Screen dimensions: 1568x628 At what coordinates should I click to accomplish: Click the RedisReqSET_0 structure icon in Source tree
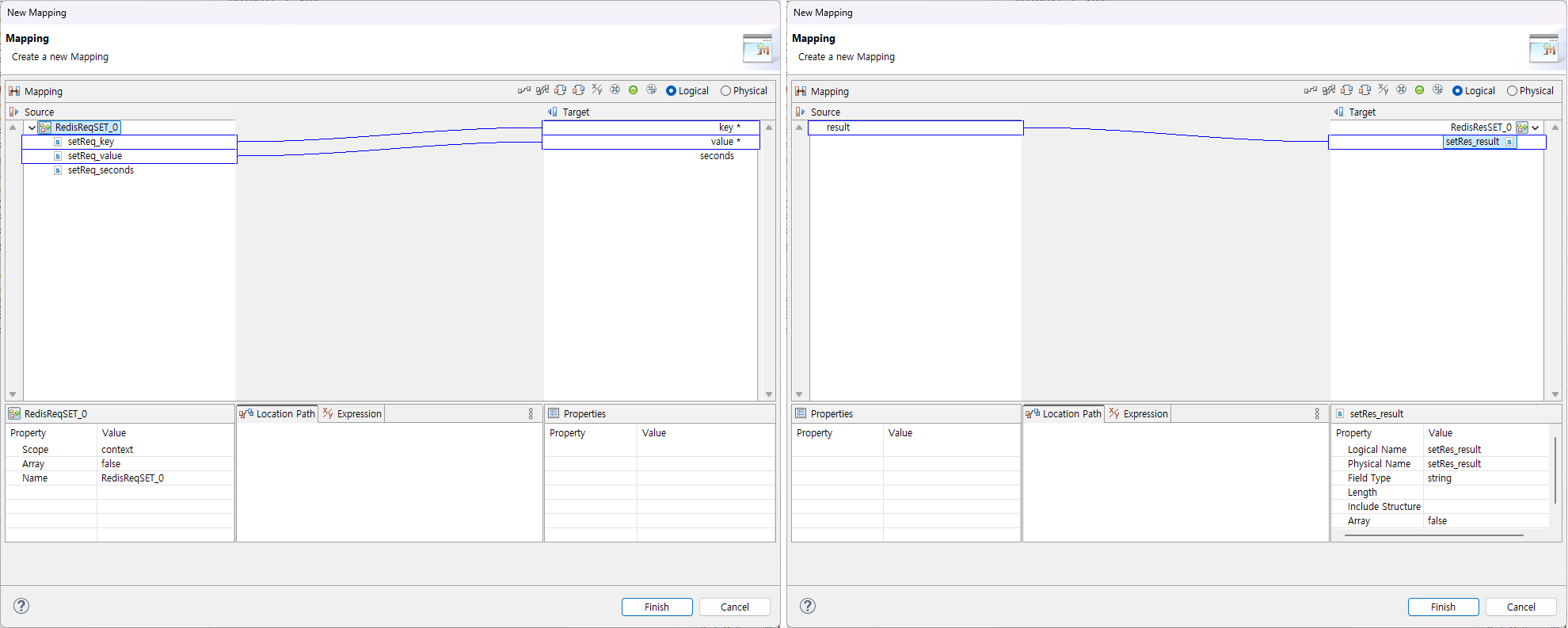point(45,128)
